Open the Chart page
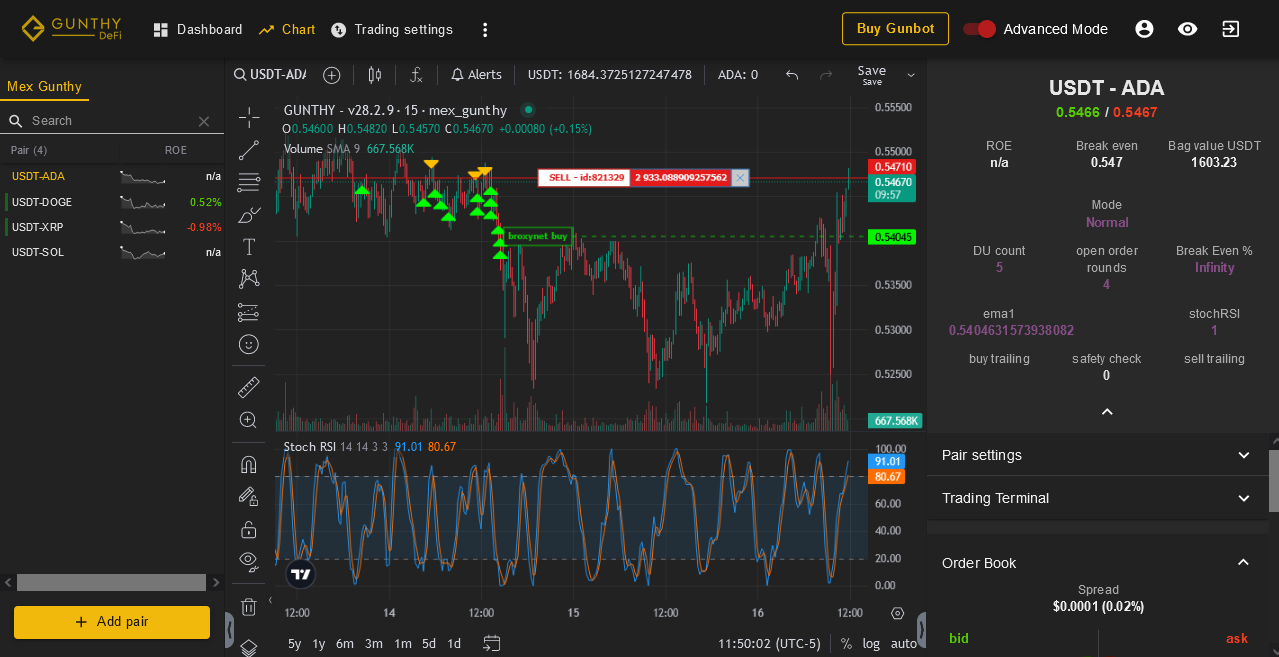The width and height of the screenshot is (1279, 657). pos(287,29)
